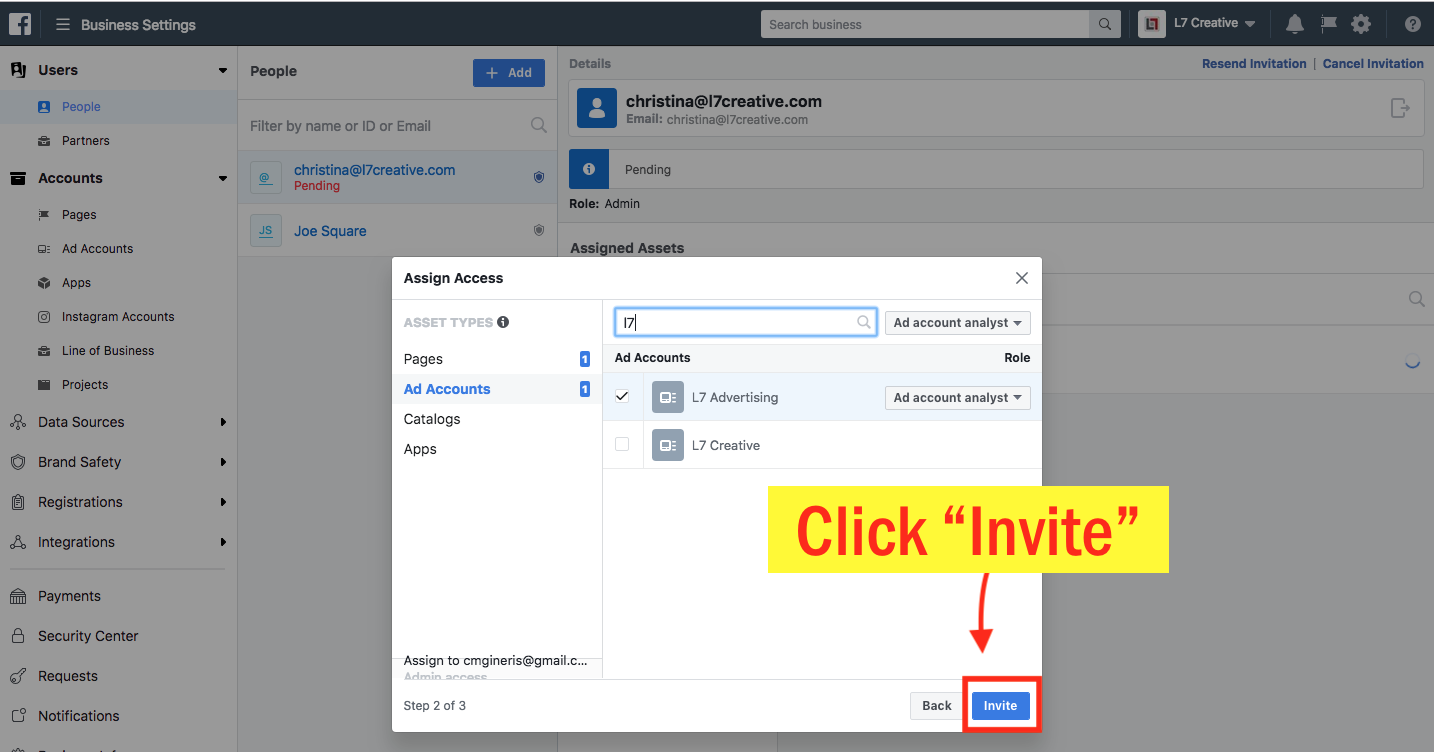Screen dimensions: 1434x752
Task: Open the help question mark icon
Action: pos(1412,24)
